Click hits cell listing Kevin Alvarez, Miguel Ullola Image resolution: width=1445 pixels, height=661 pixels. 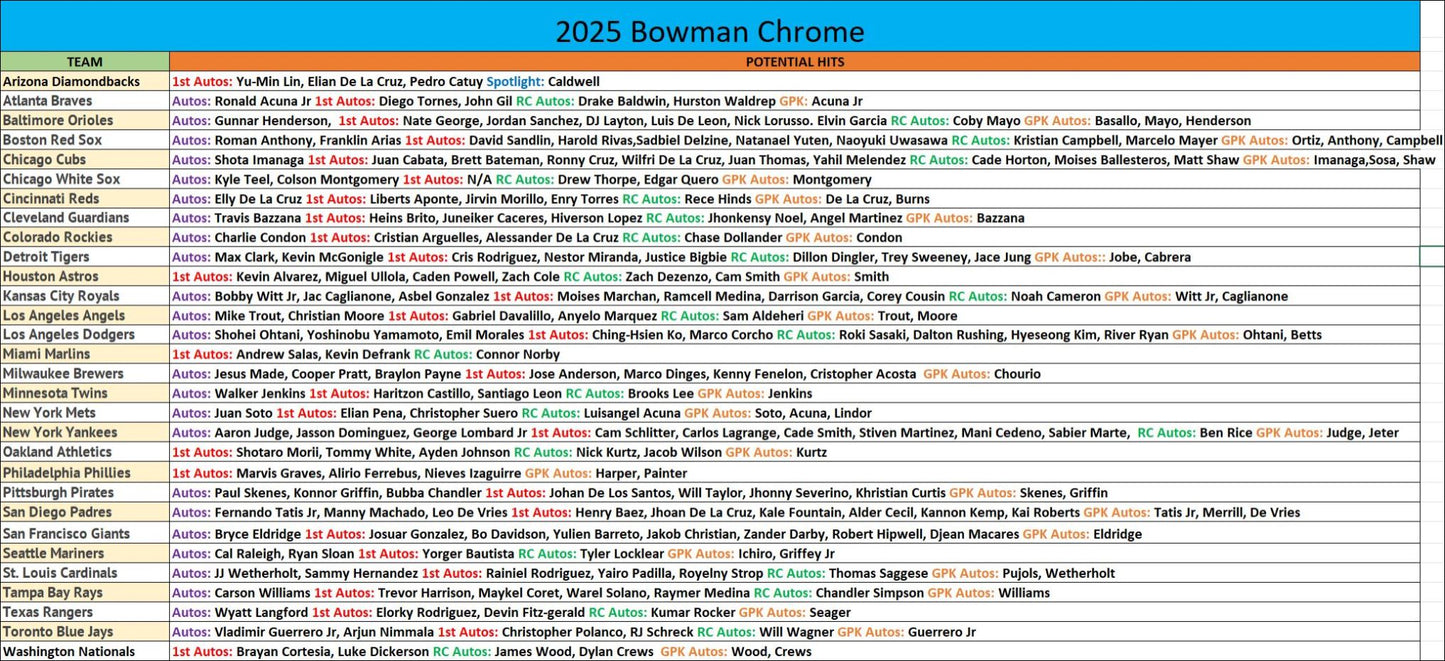[795, 276]
